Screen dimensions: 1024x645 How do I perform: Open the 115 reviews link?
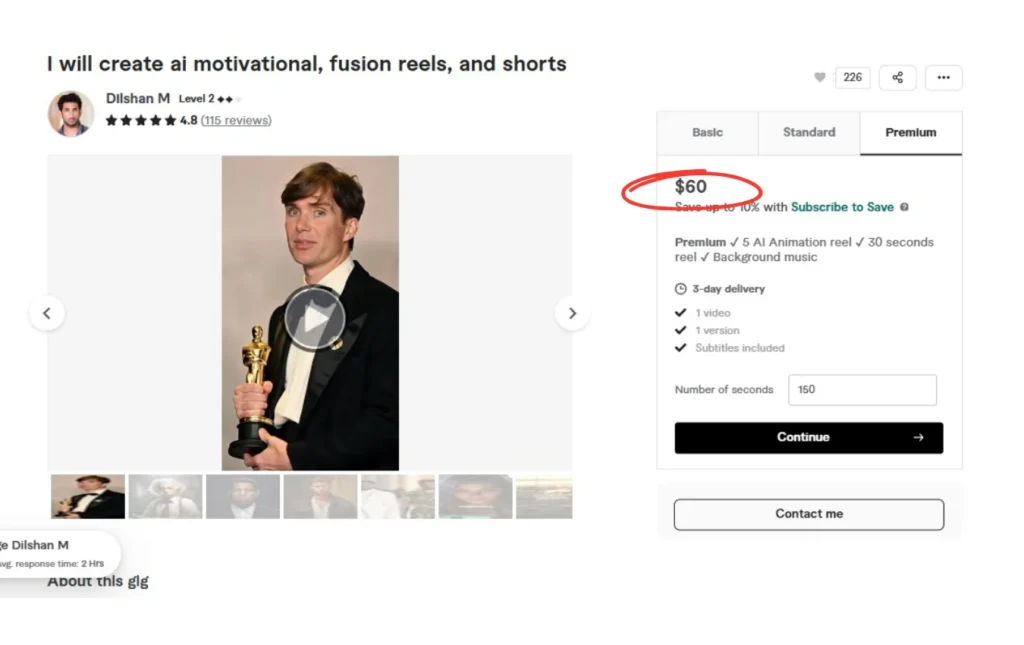(x=236, y=121)
